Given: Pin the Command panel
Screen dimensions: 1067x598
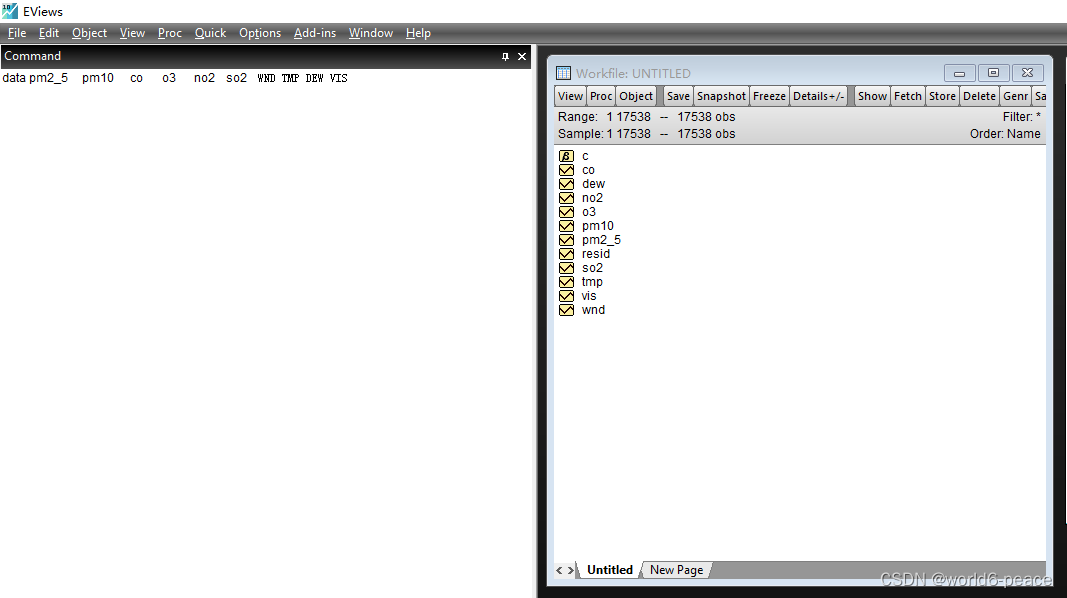Looking at the screenshot, I should click(x=505, y=56).
